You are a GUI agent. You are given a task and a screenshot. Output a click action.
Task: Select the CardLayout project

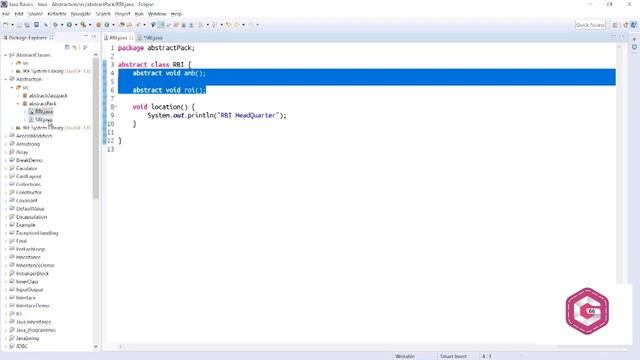[29, 176]
